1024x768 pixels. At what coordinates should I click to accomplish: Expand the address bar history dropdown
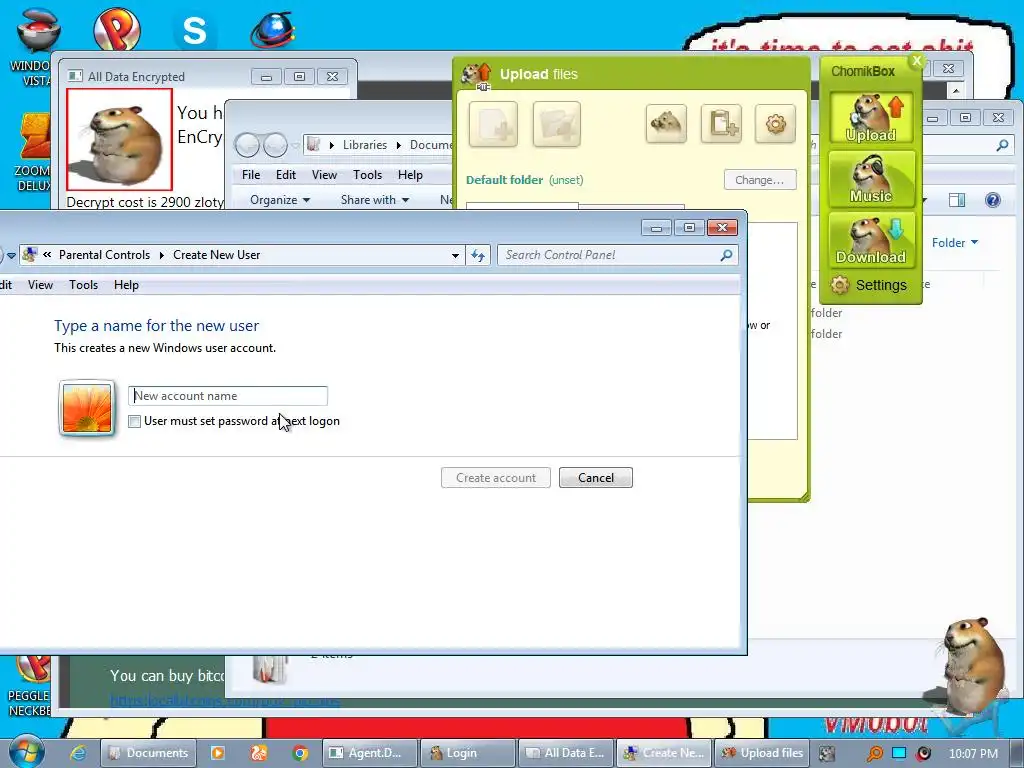[x=455, y=255]
